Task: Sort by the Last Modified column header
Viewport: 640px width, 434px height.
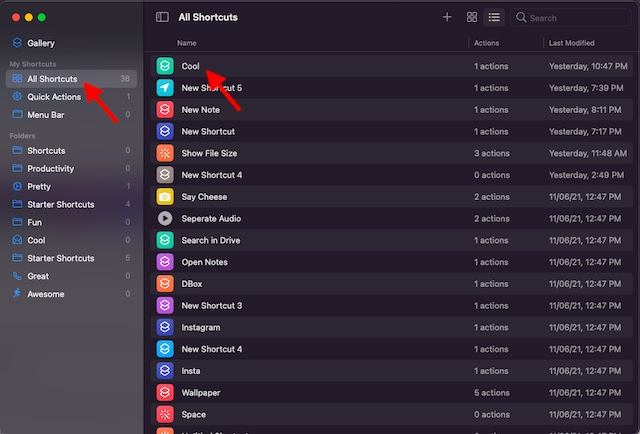Action: (571, 44)
